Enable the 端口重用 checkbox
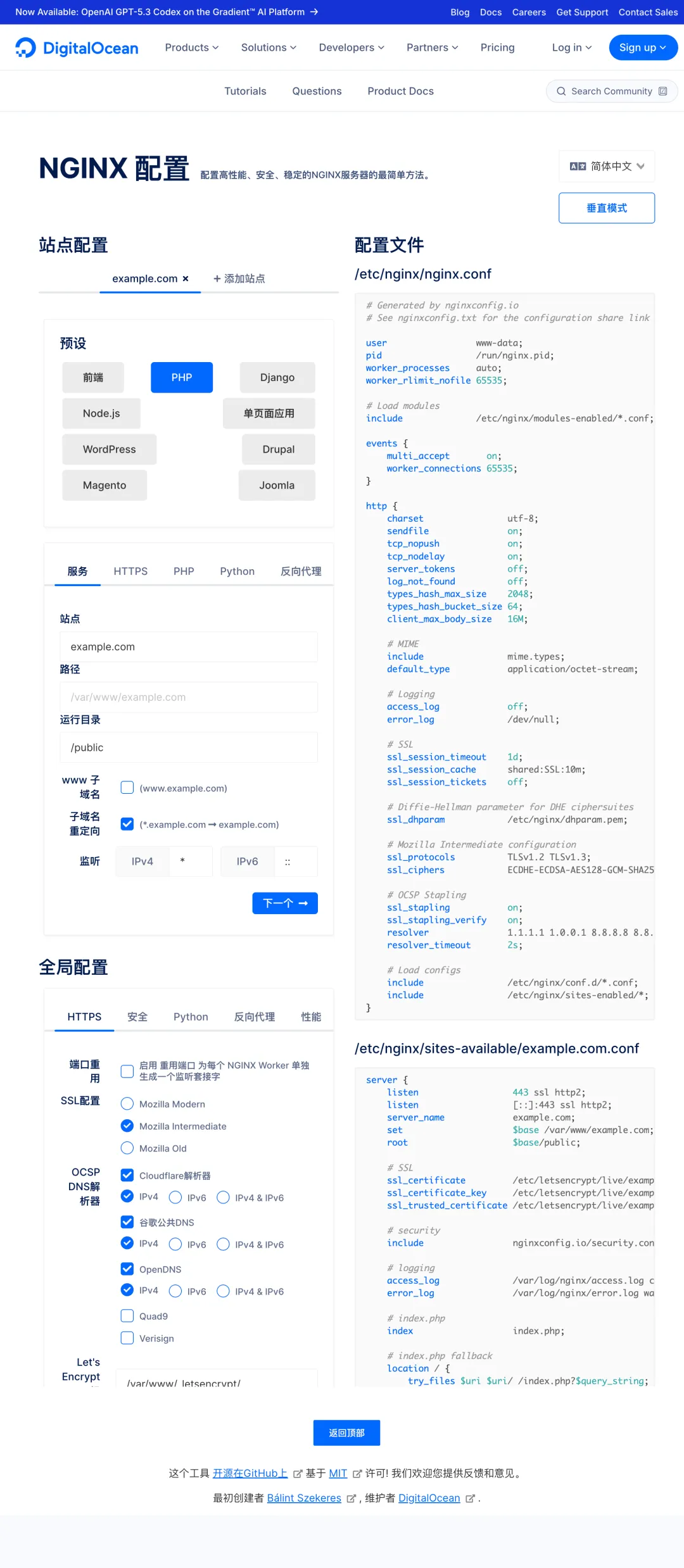 coord(127,1071)
